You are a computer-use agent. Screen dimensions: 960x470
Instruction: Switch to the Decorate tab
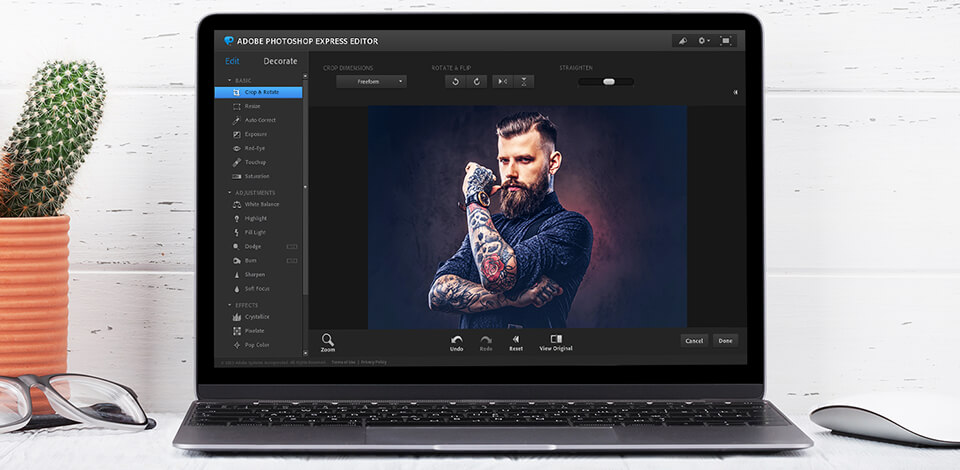point(280,61)
